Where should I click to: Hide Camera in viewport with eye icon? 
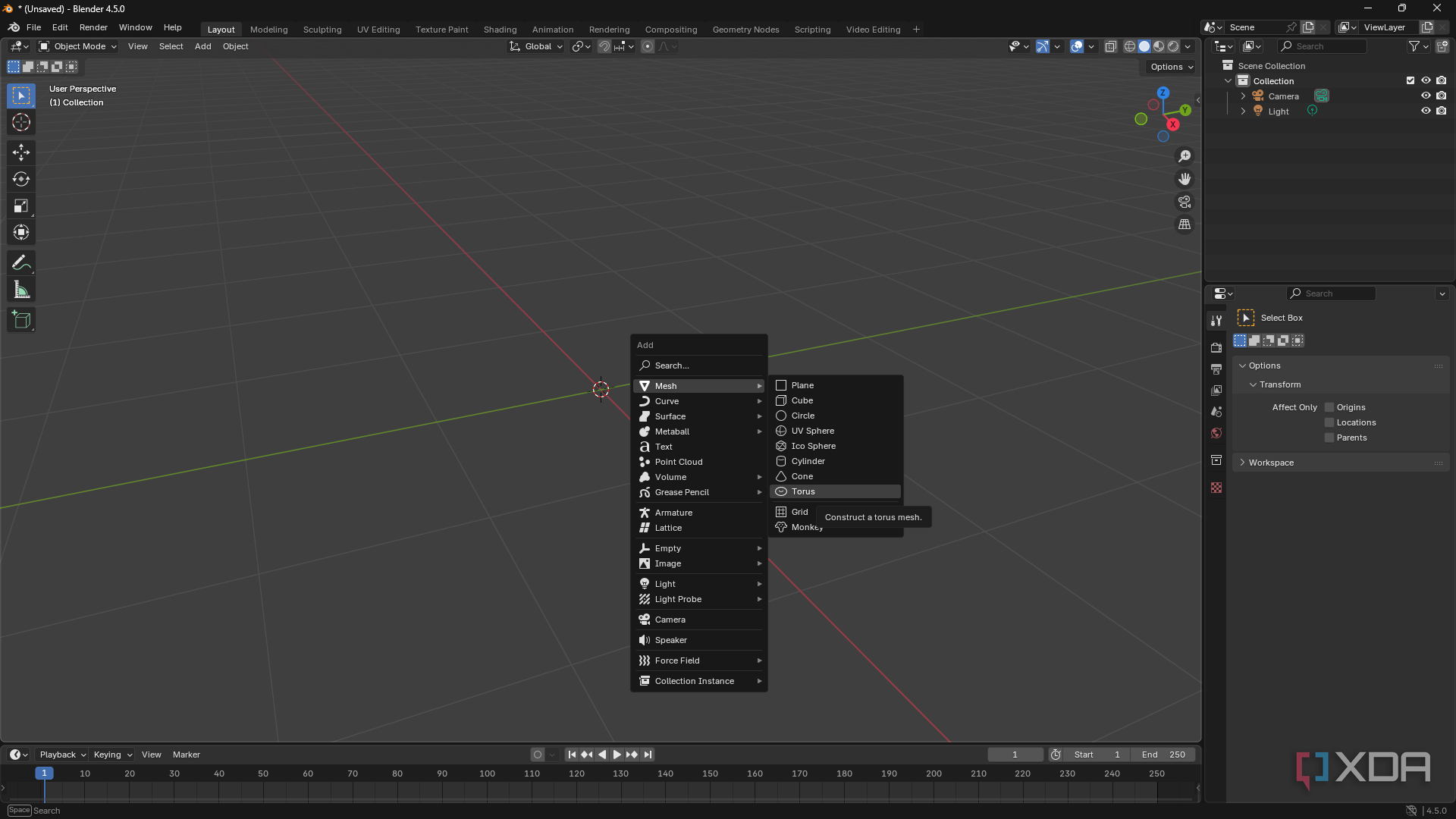[1426, 96]
